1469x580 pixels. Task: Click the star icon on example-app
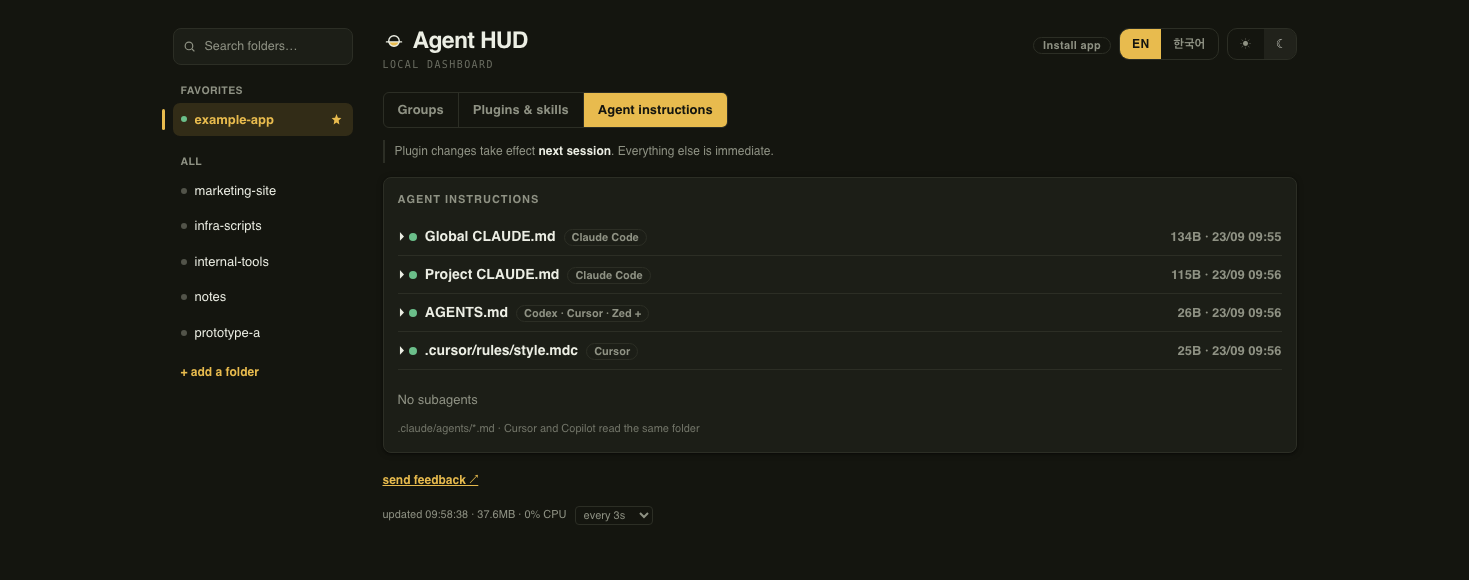tap(337, 120)
